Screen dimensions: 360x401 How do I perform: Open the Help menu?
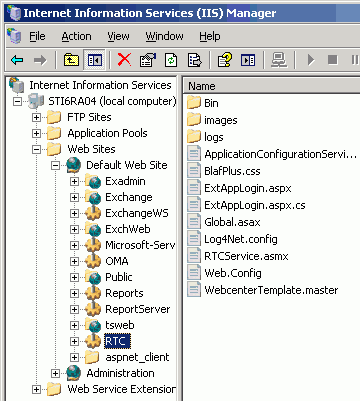pos(210,36)
